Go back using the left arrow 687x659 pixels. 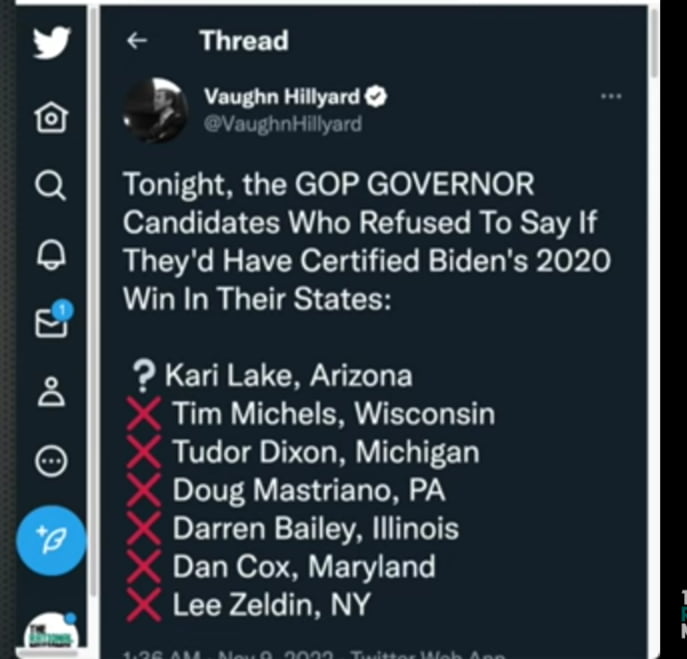[x=137, y=41]
